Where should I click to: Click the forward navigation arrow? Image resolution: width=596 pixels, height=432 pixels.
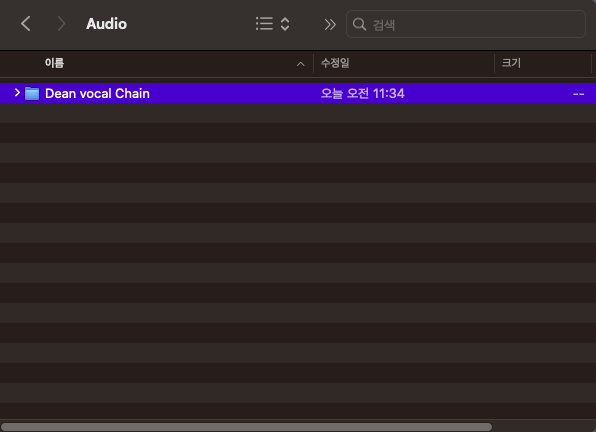(x=61, y=24)
